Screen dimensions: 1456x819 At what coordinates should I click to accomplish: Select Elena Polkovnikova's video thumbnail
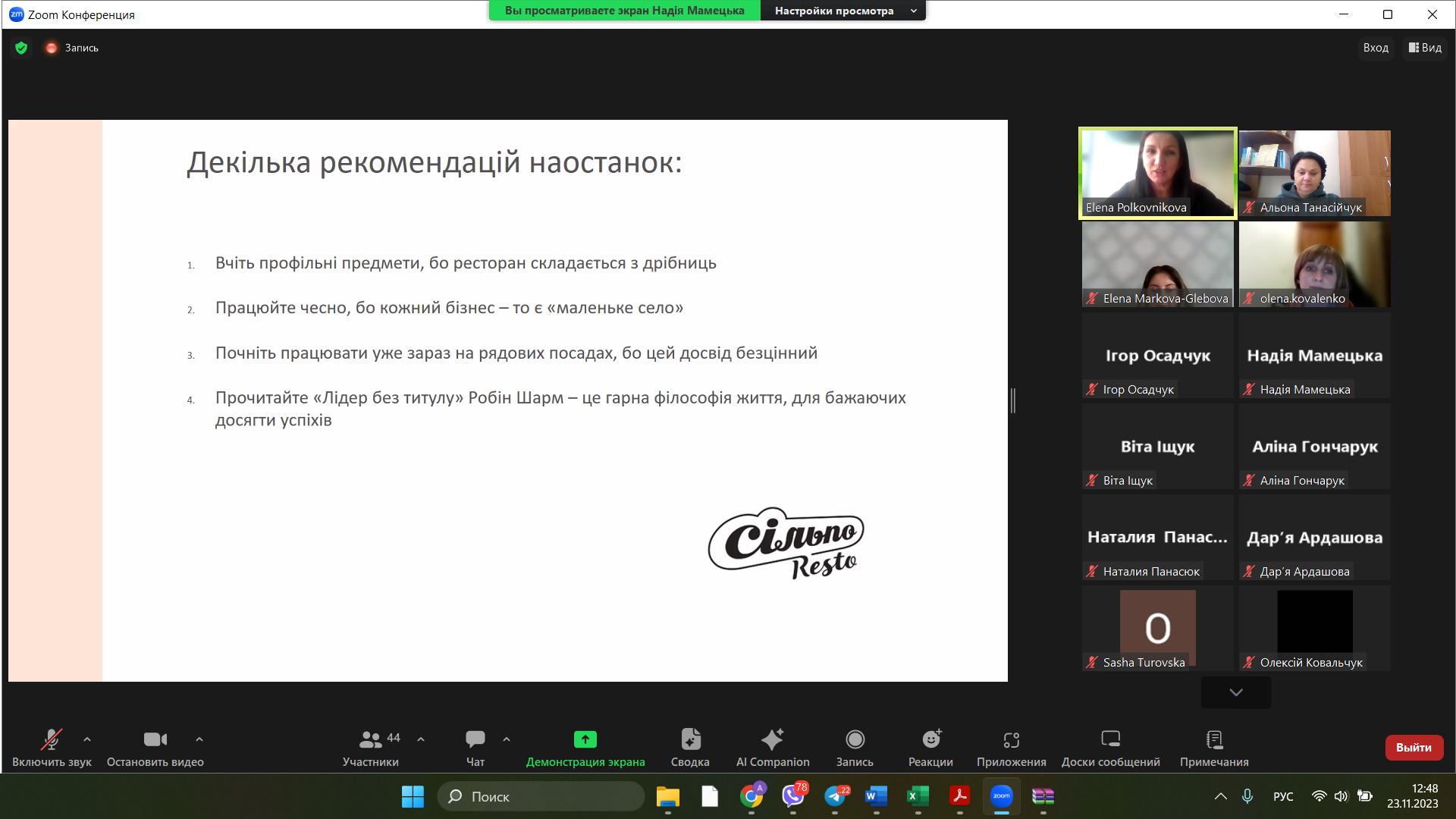(1157, 173)
